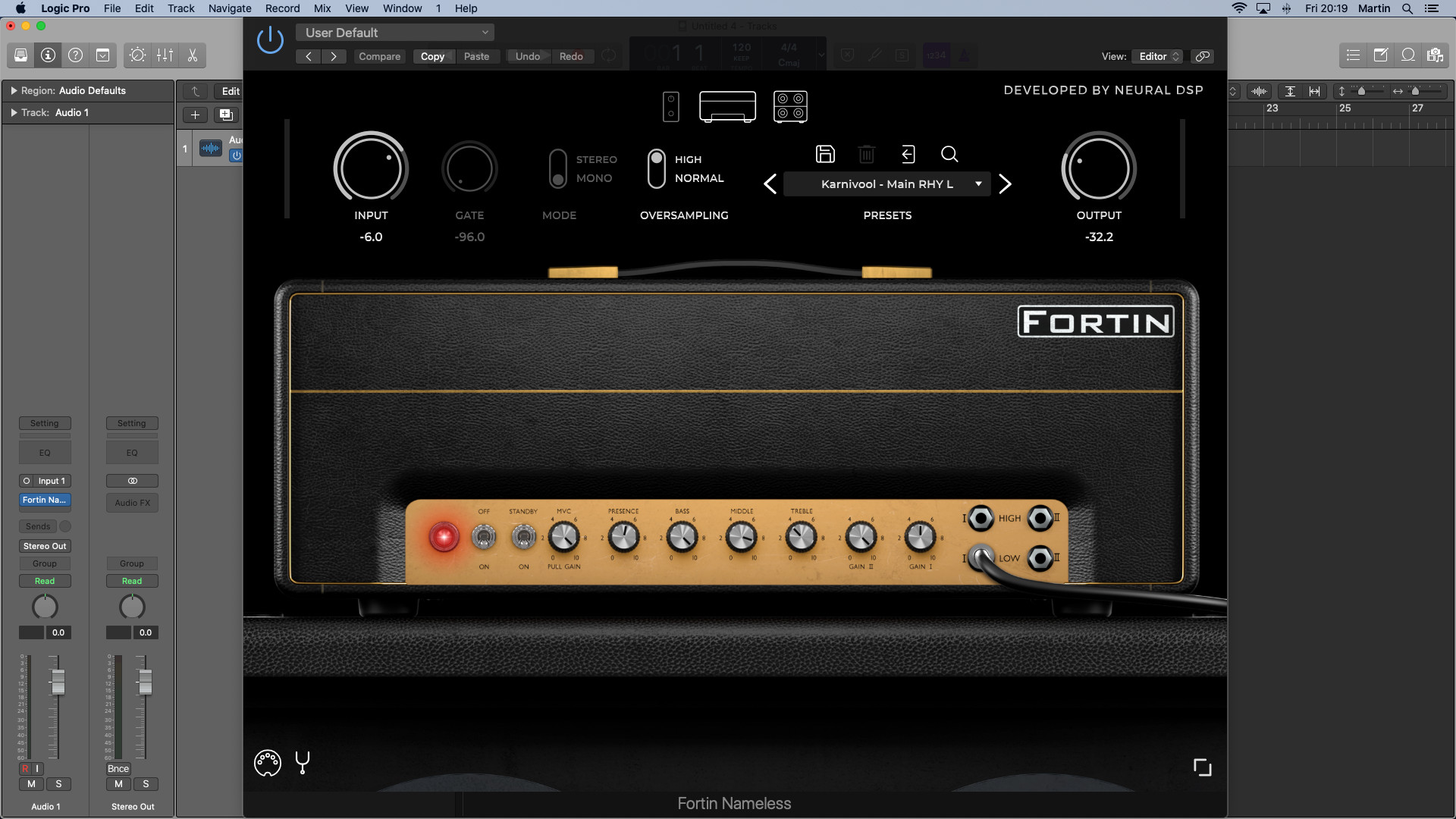Delete the preset with trash icon

[867, 155]
